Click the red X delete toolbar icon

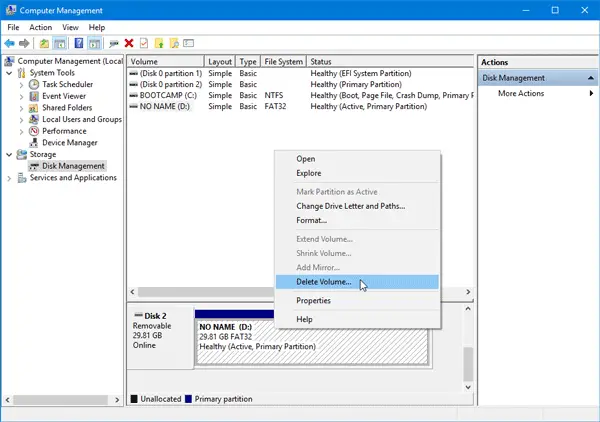coord(129,43)
